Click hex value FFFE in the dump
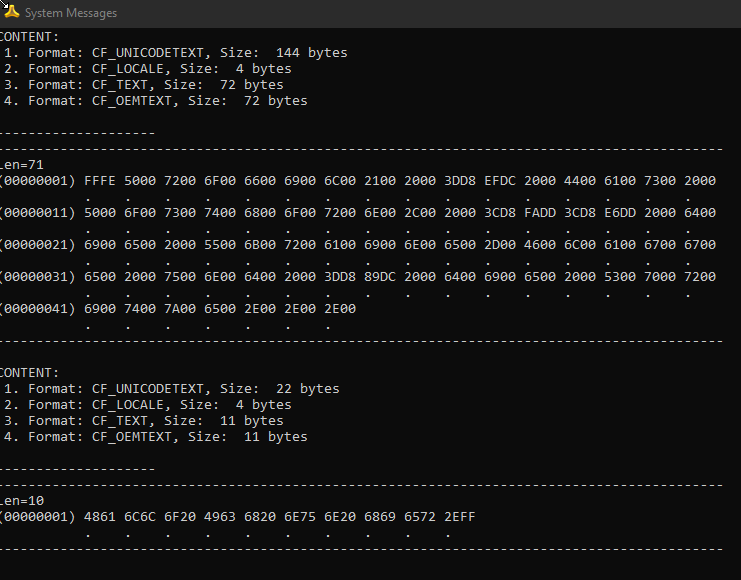 [x=100, y=181]
